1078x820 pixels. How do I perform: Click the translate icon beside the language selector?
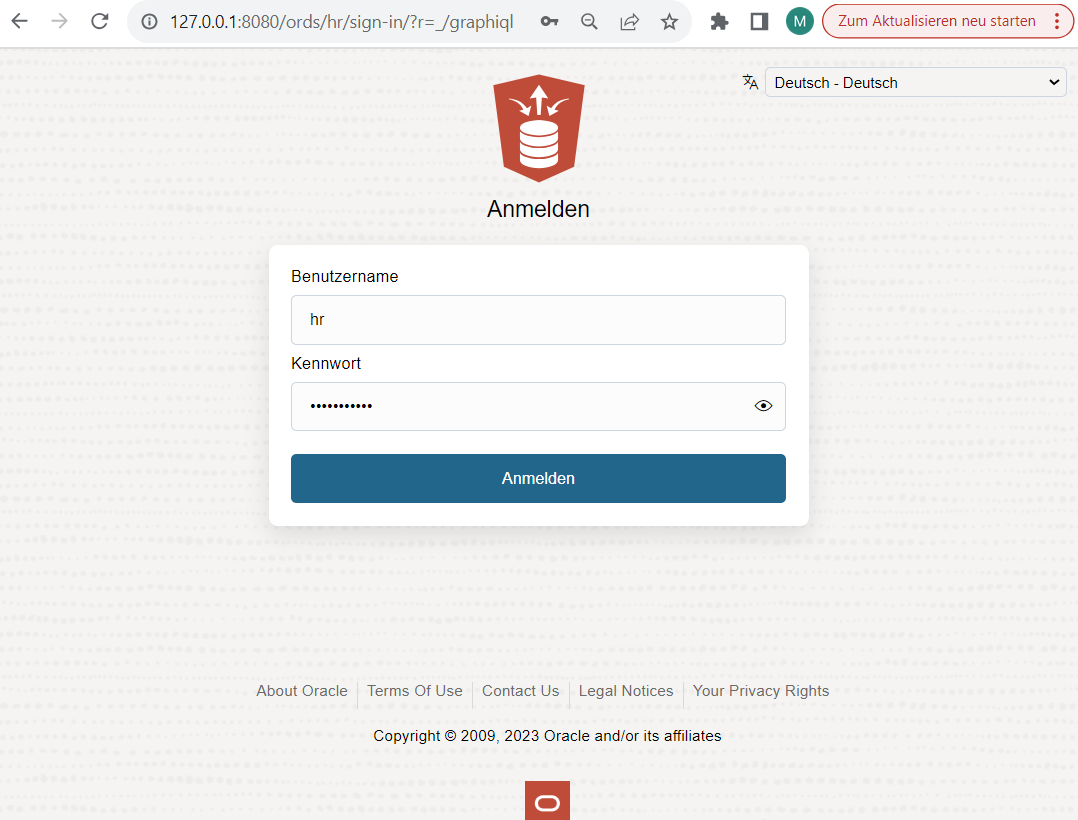pyautogui.click(x=750, y=82)
